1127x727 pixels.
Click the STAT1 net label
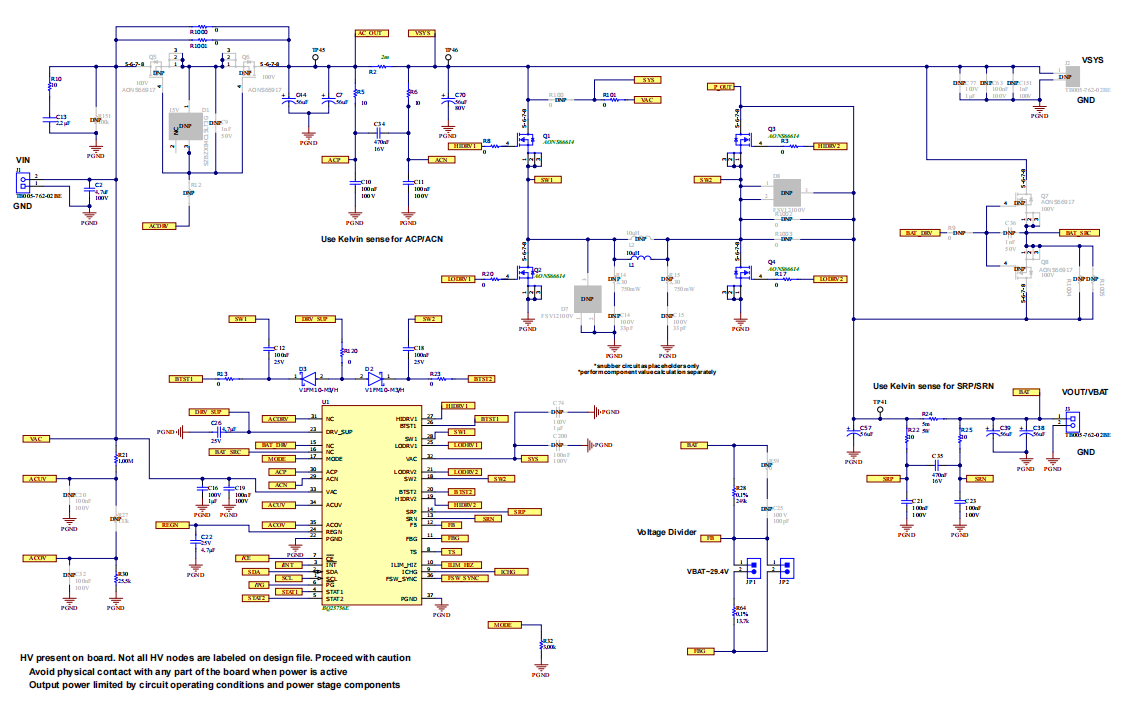(x=288, y=592)
